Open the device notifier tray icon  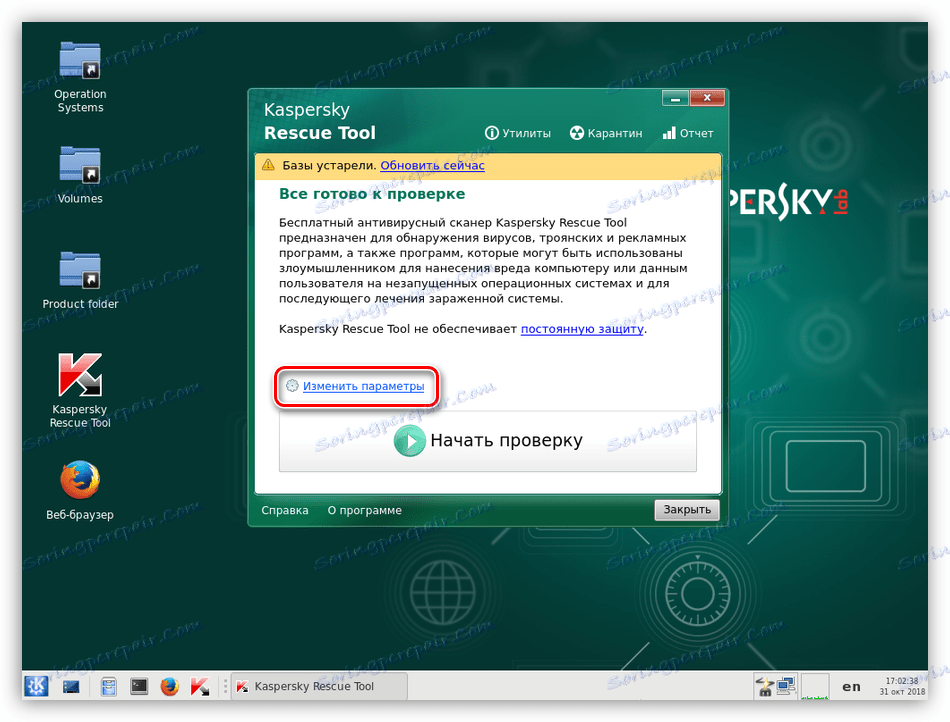coord(765,686)
